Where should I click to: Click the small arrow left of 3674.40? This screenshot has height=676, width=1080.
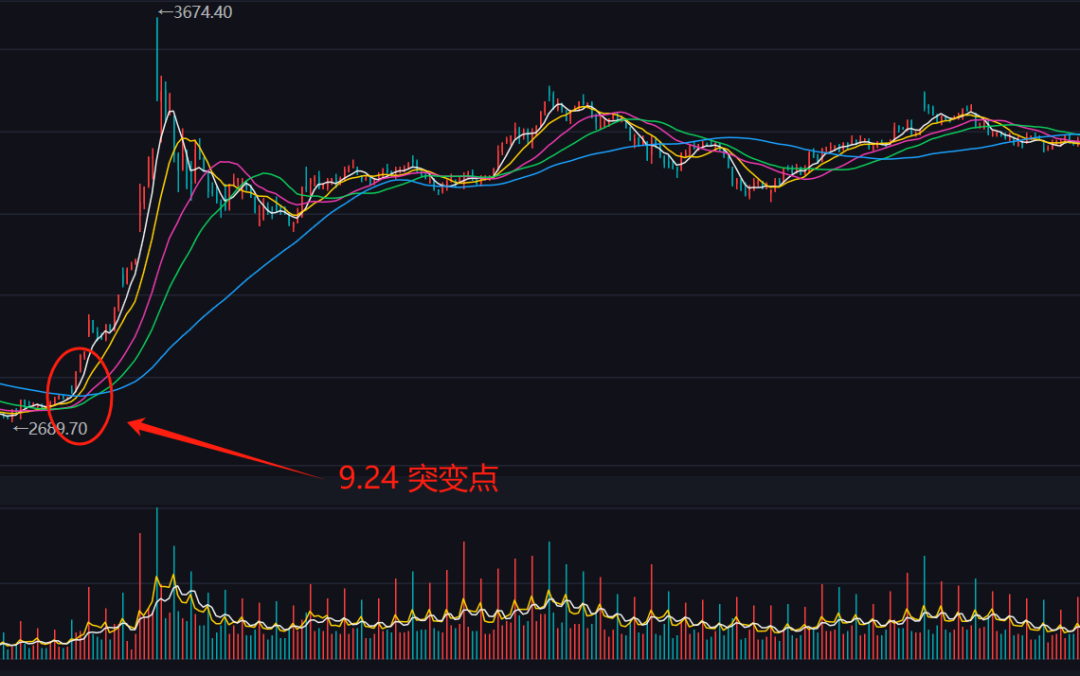tap(165, 12)
